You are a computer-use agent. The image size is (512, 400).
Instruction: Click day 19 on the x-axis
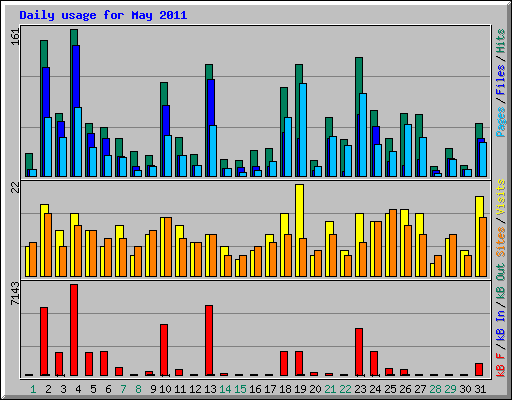pyautogui.click(x=300, y=389)
